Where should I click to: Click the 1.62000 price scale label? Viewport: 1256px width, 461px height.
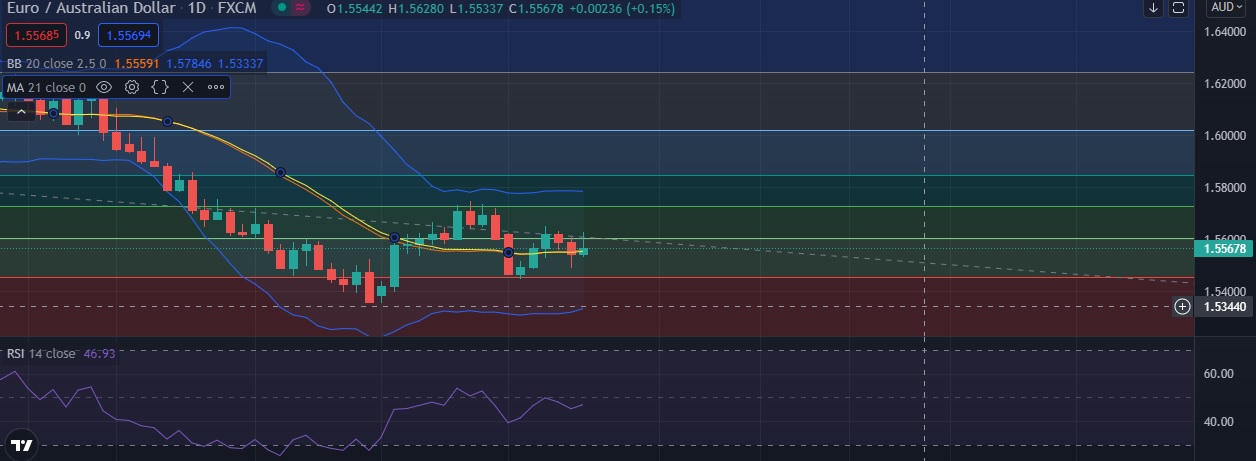1225,84
